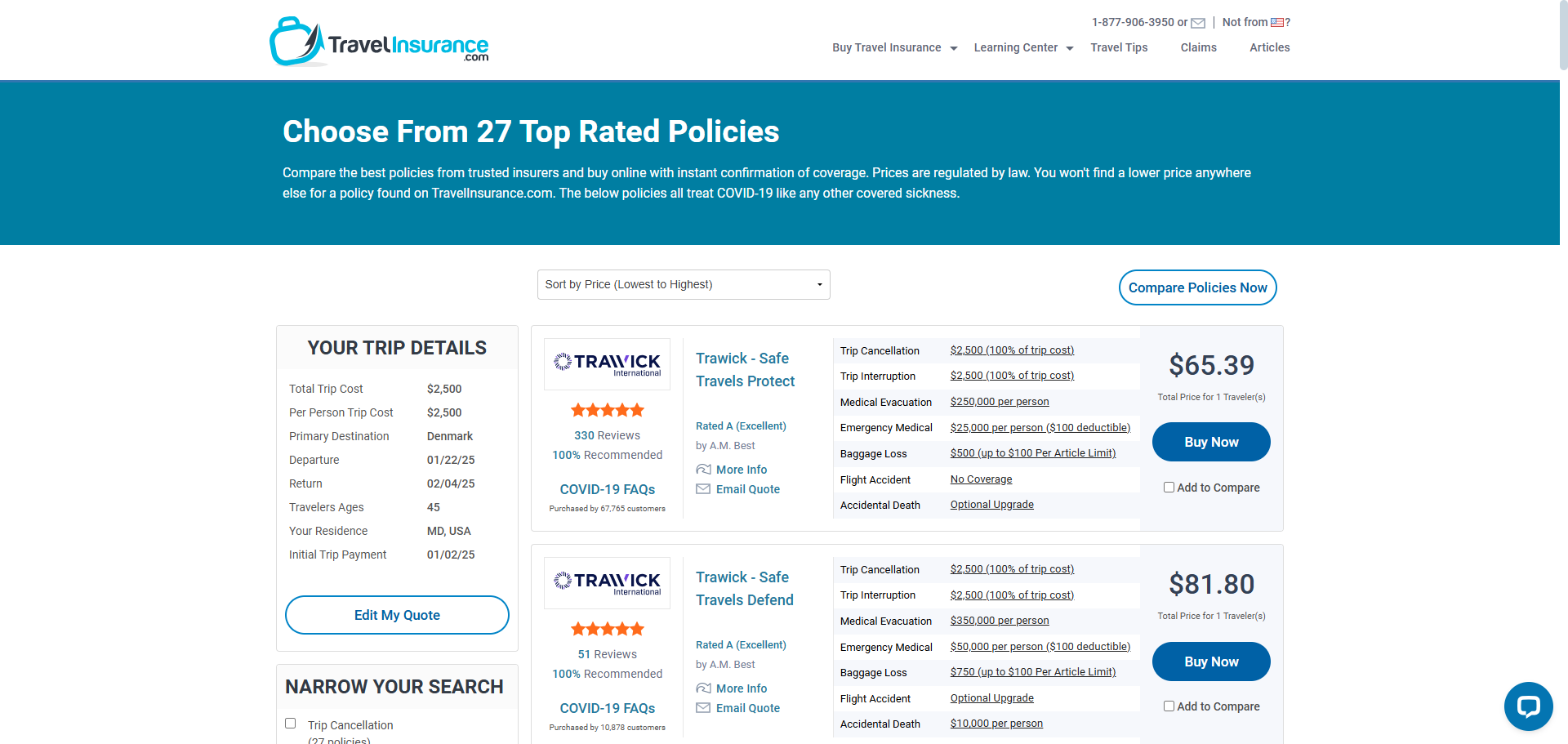Viewport: 1568px width, 744px height.
Task: Click Email Quote envelope icon for Safe Travels Protect
Action: click(703, 489)
